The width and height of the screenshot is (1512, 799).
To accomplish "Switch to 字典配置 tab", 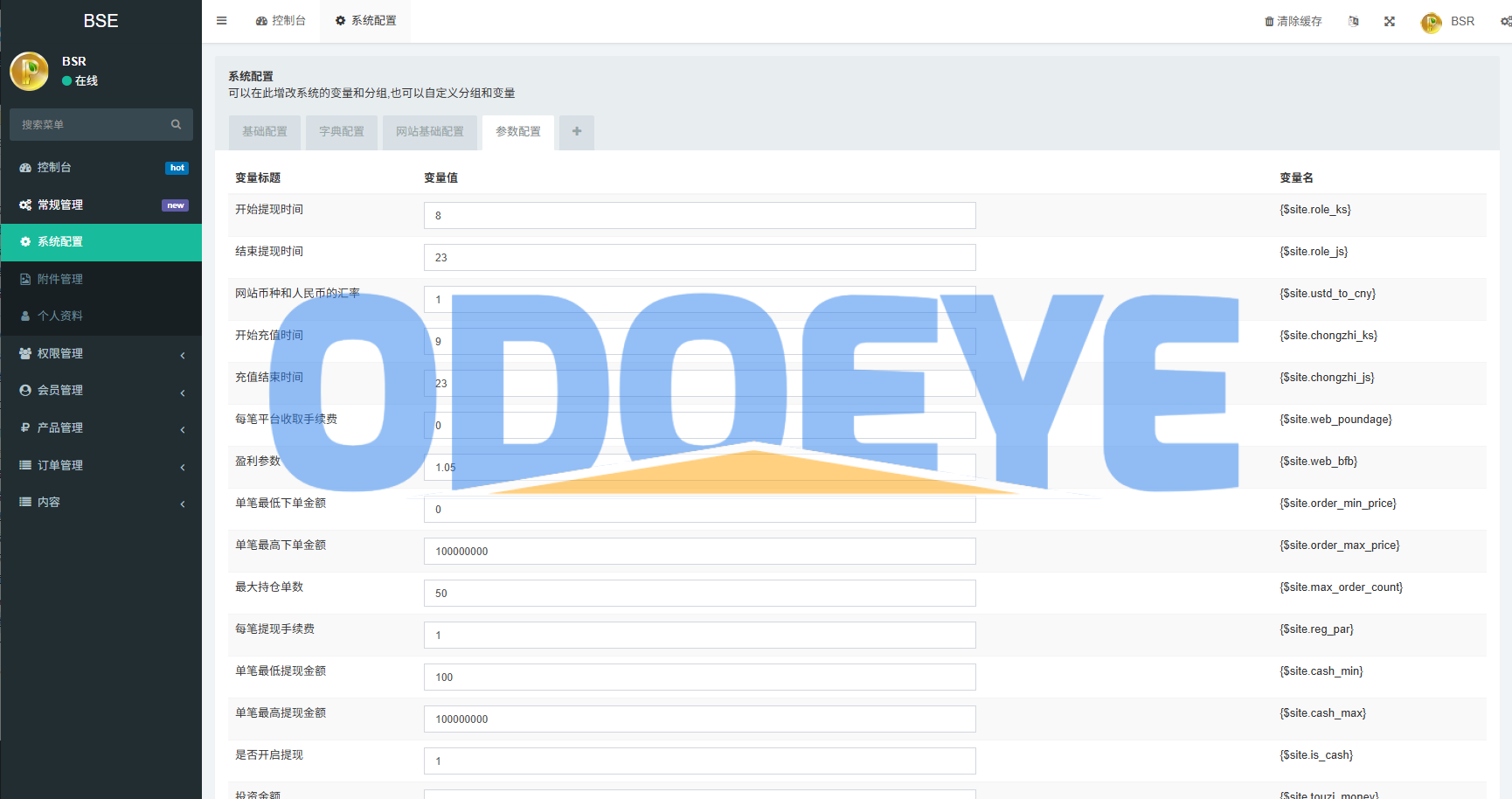I will point(342,132).
